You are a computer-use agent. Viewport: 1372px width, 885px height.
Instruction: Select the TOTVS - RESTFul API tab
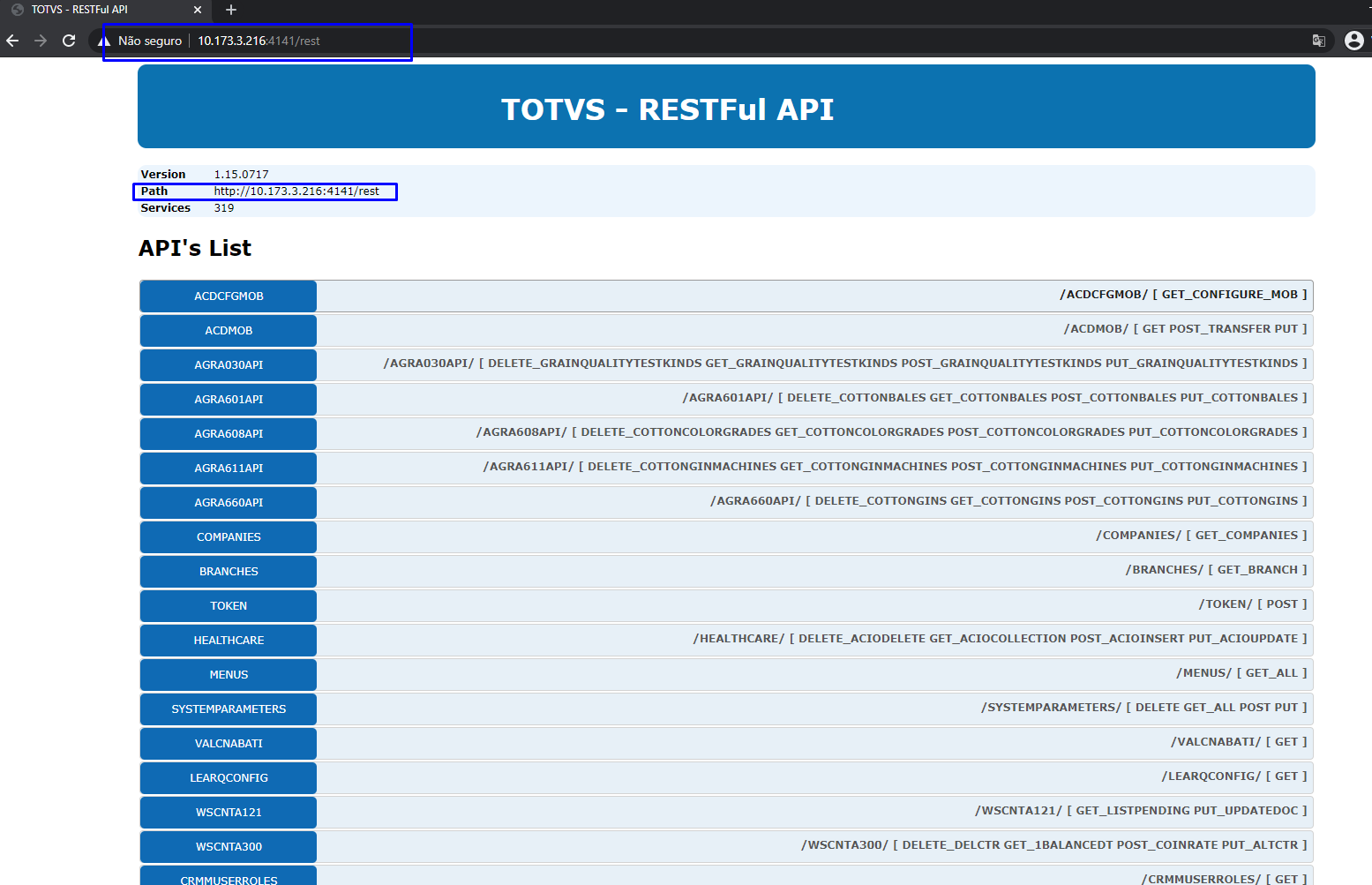click(104, 10)
